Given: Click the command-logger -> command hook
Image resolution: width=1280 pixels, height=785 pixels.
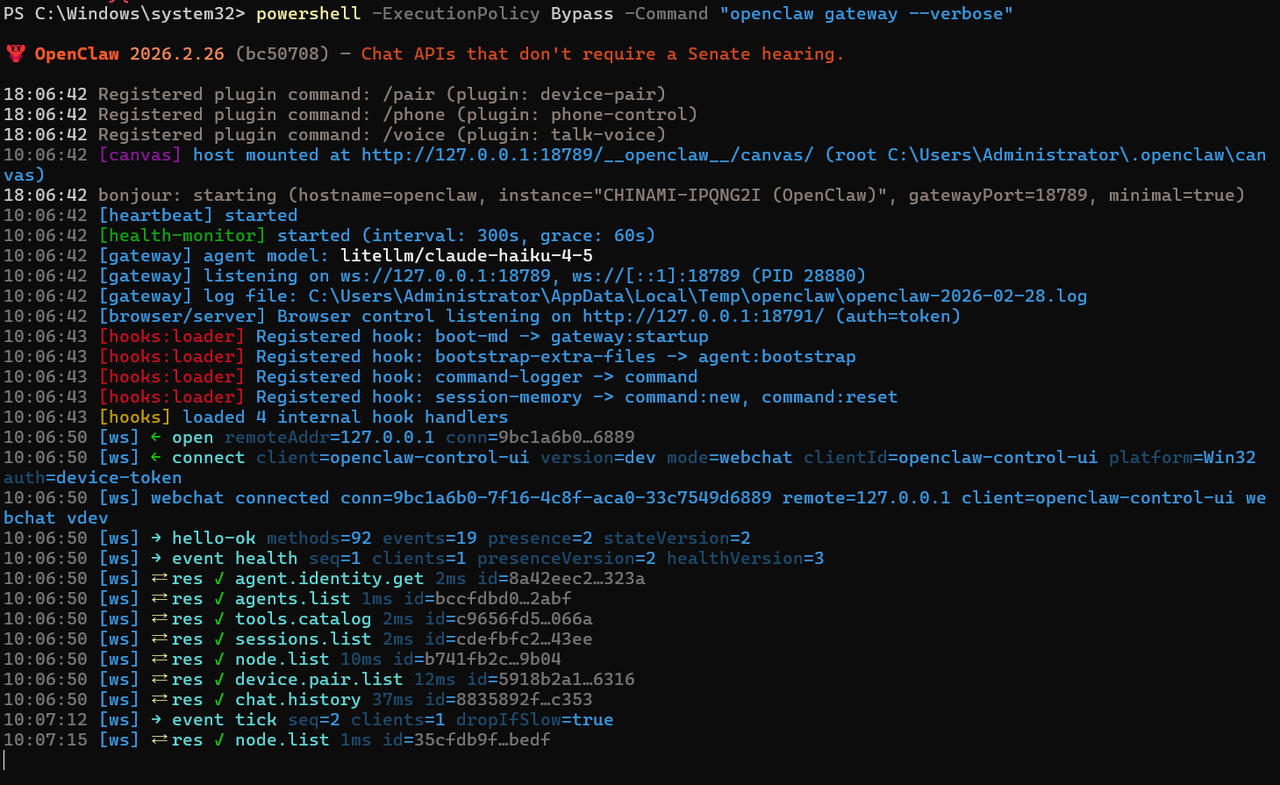Looking at the screenshot, I should tap(566, 377).
